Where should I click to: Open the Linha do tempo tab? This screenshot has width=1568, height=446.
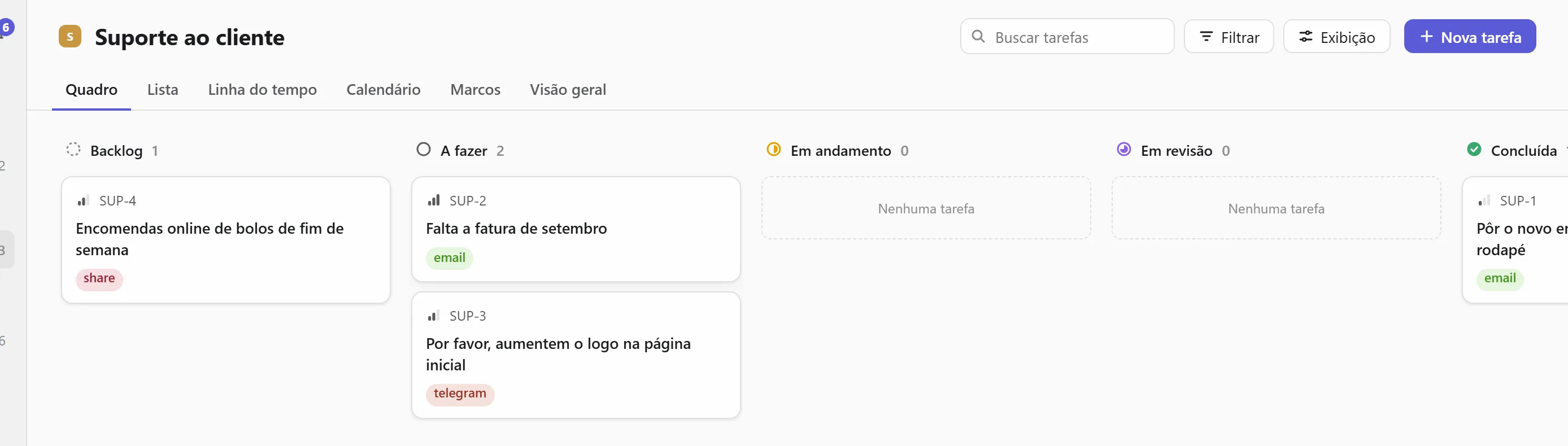point(262,89)
